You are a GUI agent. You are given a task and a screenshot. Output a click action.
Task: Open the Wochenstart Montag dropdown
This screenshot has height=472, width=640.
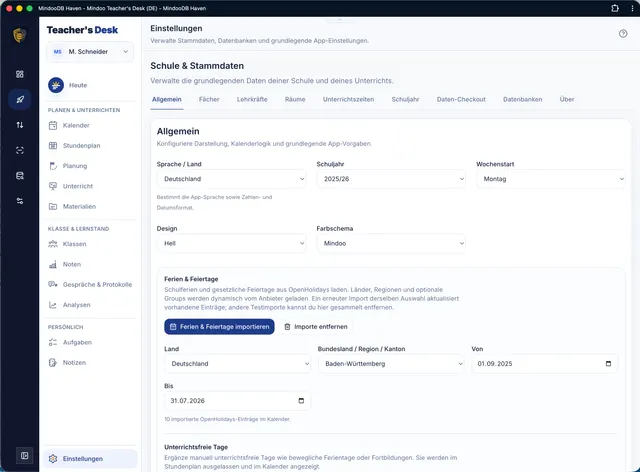coord(551,179)
